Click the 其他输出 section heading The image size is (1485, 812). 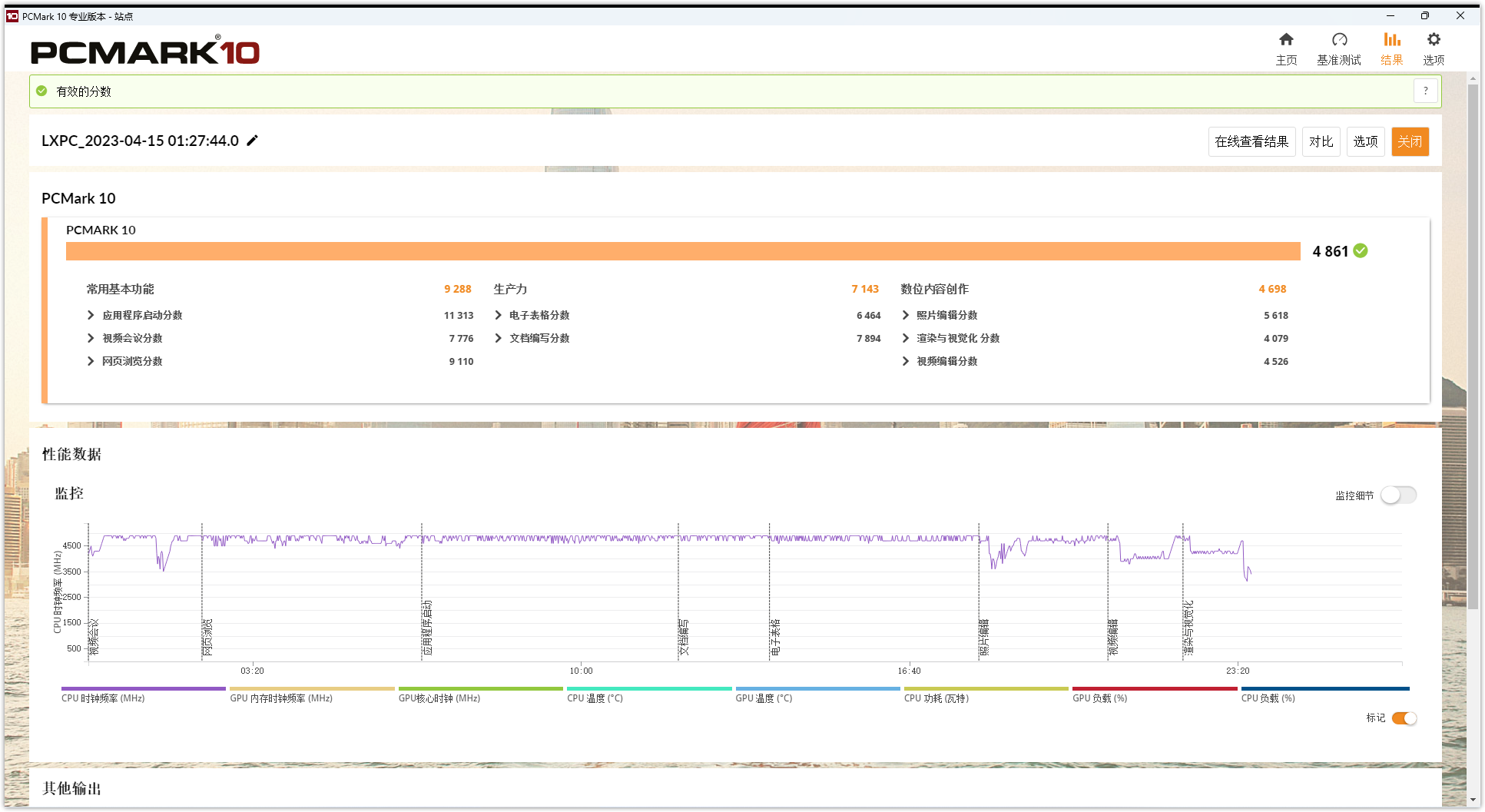click(x=71, y=788)
